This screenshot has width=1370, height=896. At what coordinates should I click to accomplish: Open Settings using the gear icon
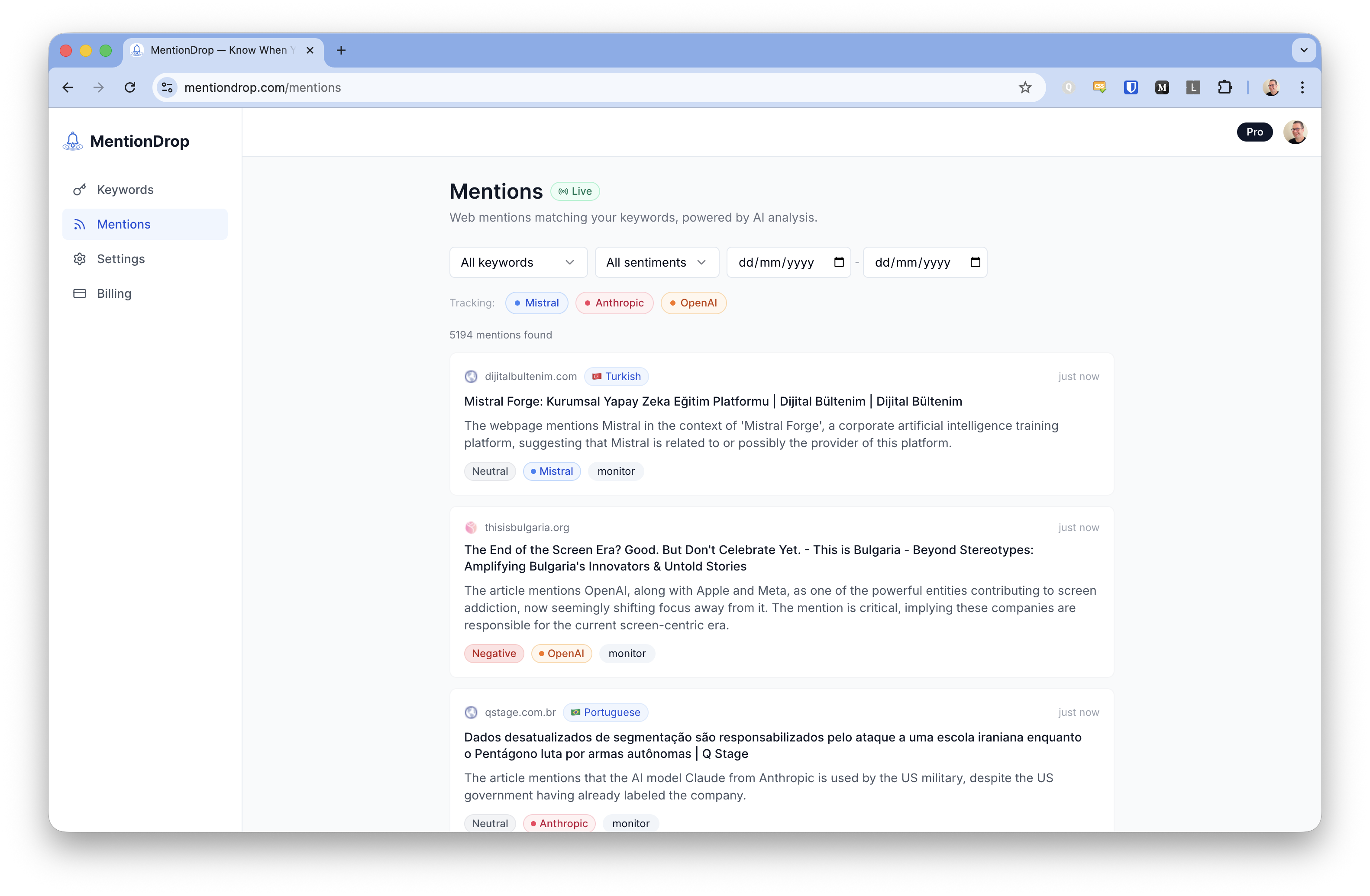(79, 259)
